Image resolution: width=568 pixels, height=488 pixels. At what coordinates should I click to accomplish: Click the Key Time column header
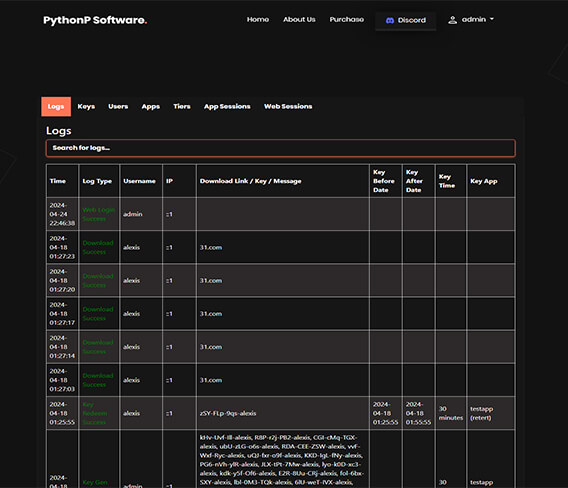tap(447, 181)
